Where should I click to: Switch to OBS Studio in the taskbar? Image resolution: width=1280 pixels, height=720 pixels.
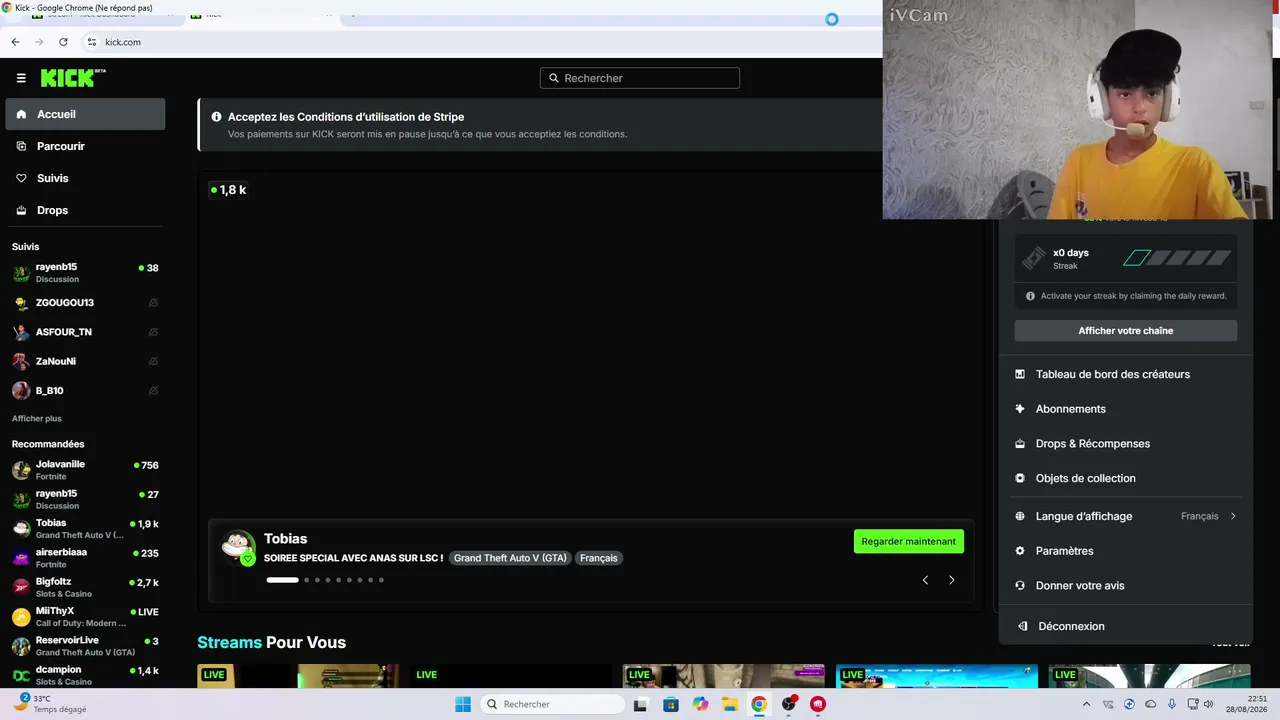(789, 704)
